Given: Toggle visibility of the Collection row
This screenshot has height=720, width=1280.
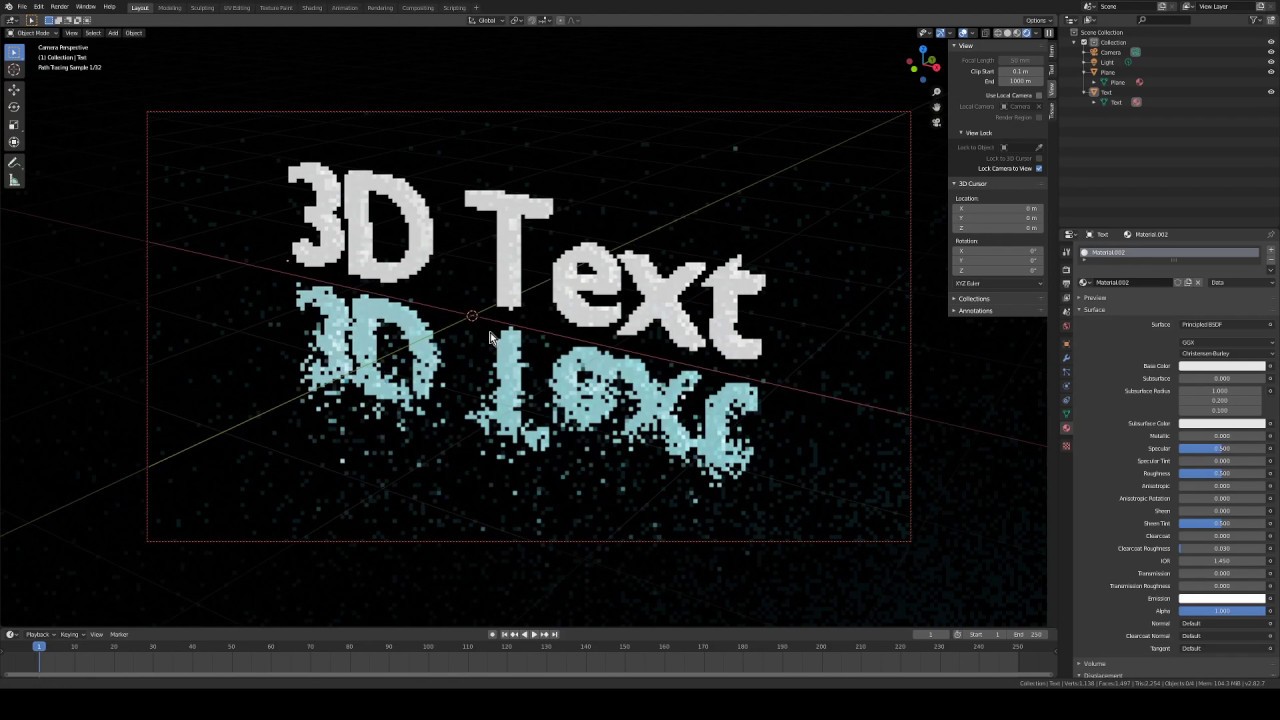Looking at the screenshot, I should pos(1271,42).
